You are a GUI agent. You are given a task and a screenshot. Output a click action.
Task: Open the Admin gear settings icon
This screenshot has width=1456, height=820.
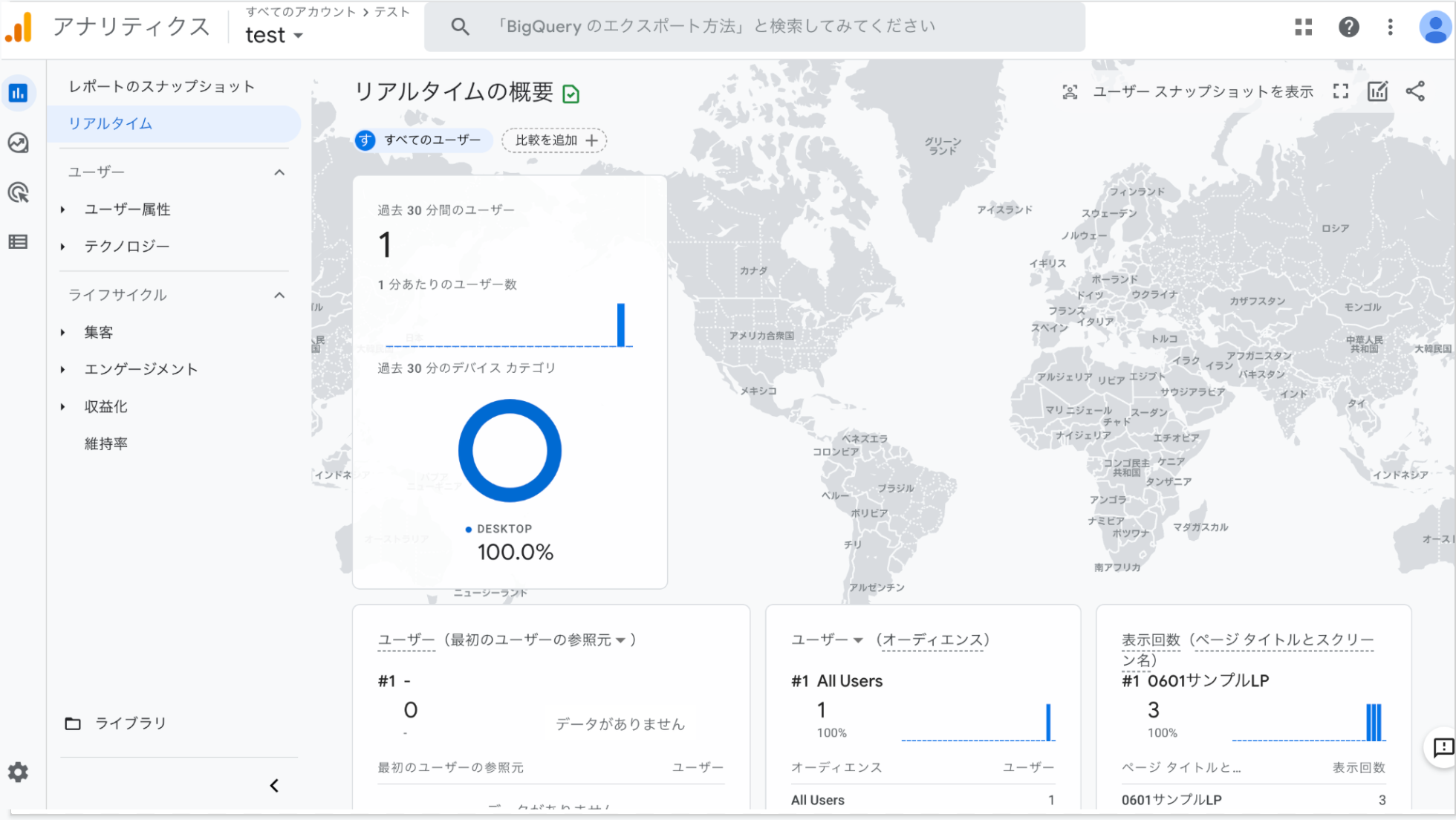click(18, 772)
